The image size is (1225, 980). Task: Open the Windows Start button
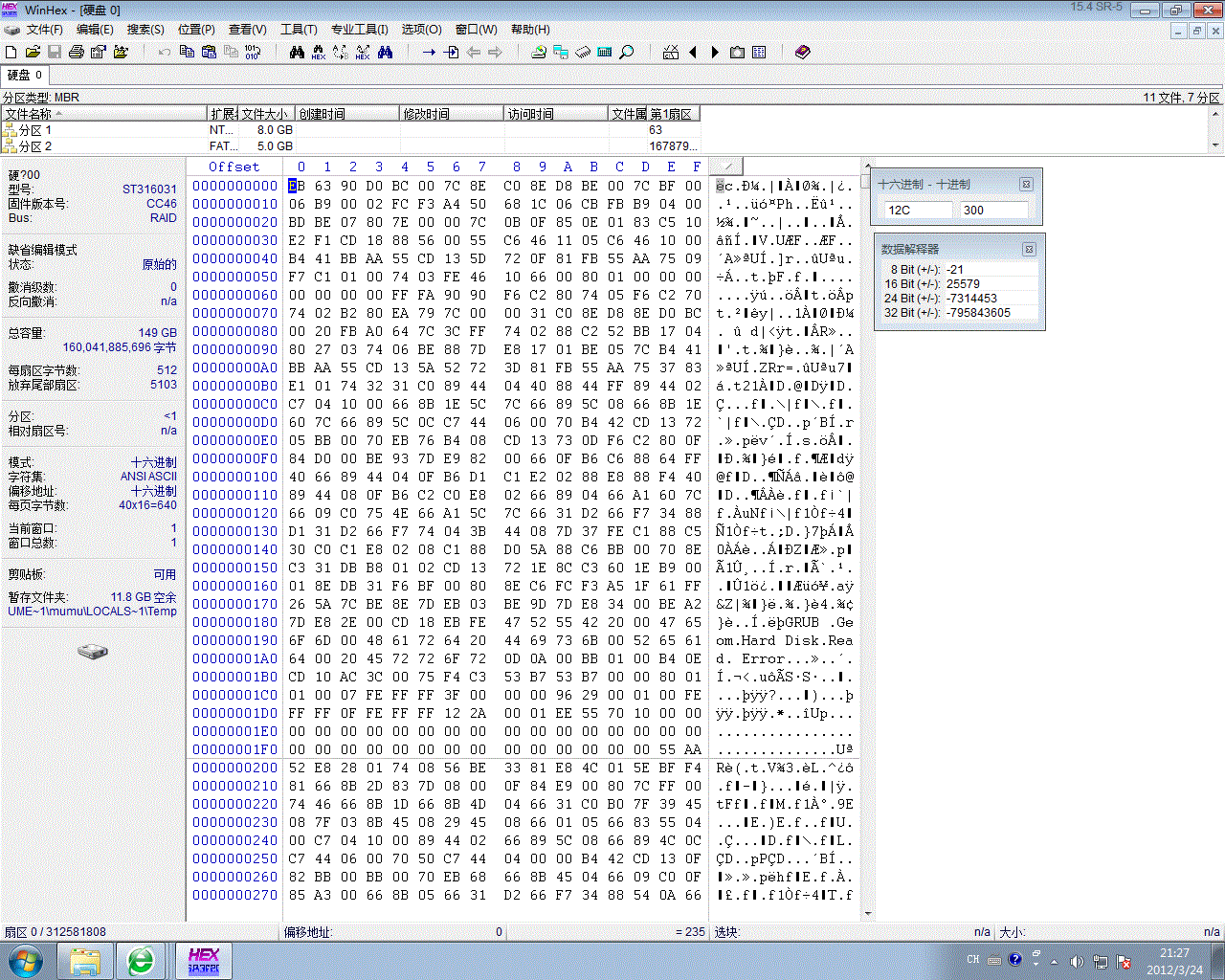point(25,960)
